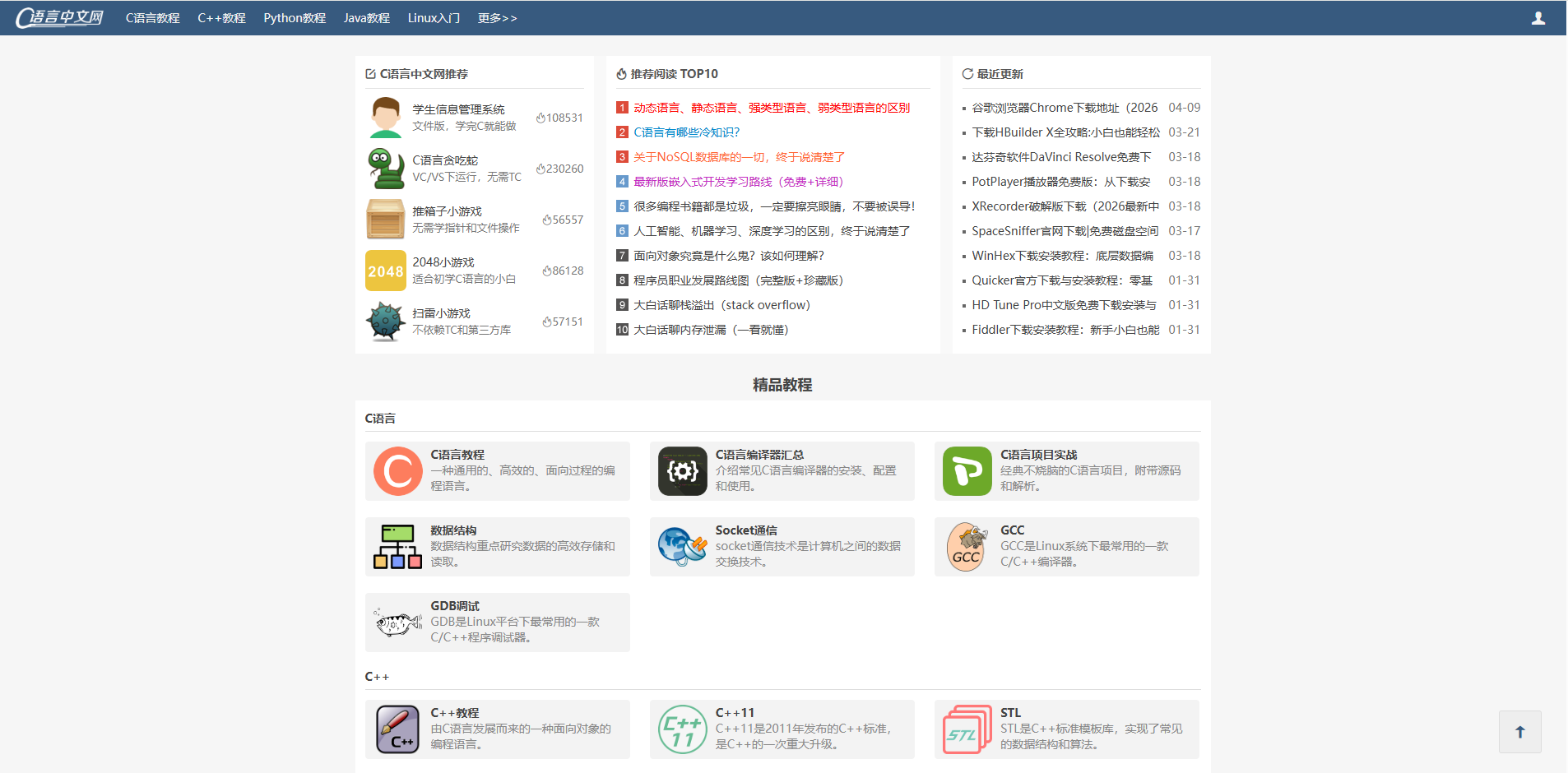Open the red C语言教程 logo icon
This screenshot has width=1568, height=773.
click(398, 471)
